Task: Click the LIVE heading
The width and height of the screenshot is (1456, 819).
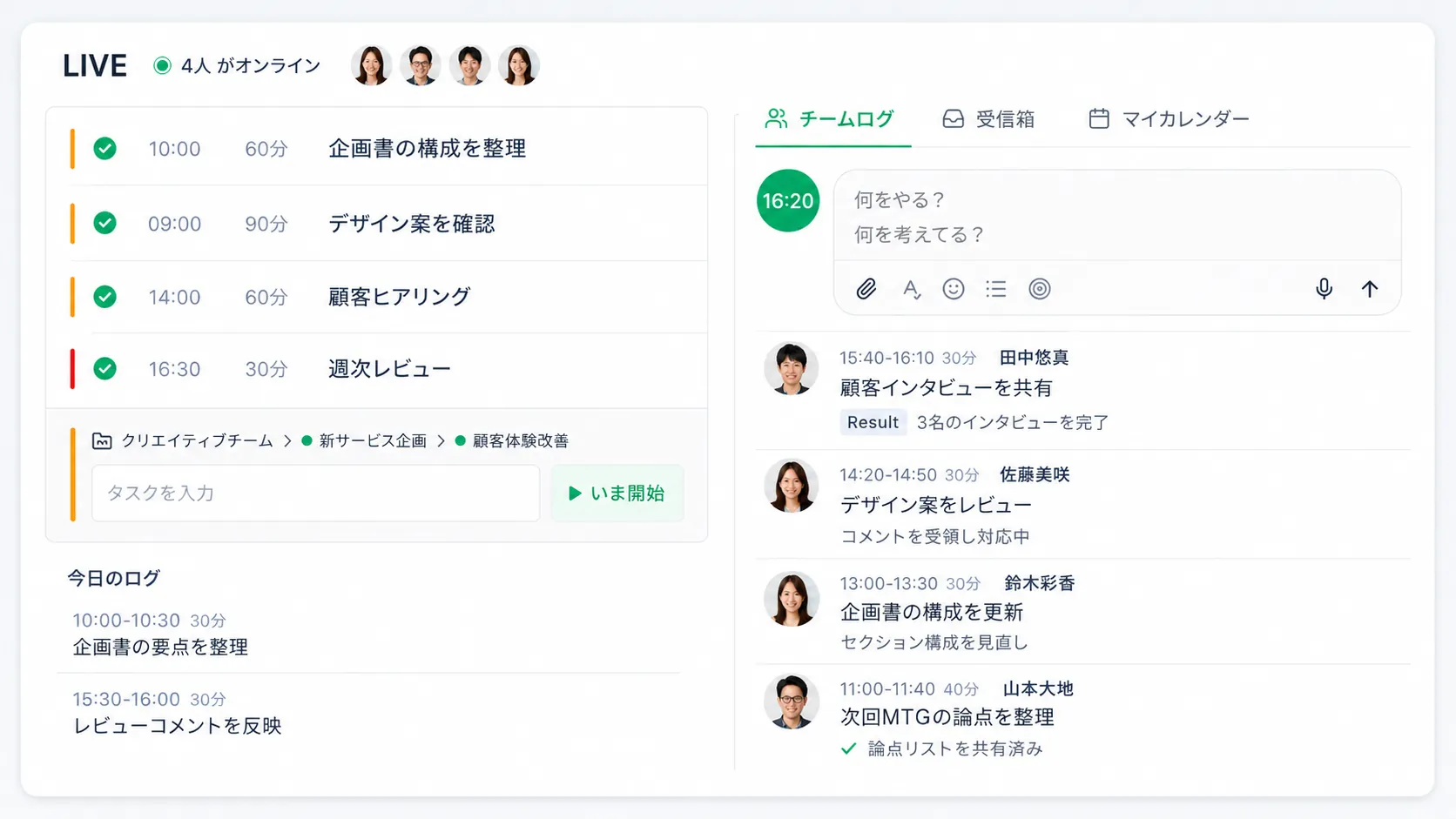Action: point(95,66)
